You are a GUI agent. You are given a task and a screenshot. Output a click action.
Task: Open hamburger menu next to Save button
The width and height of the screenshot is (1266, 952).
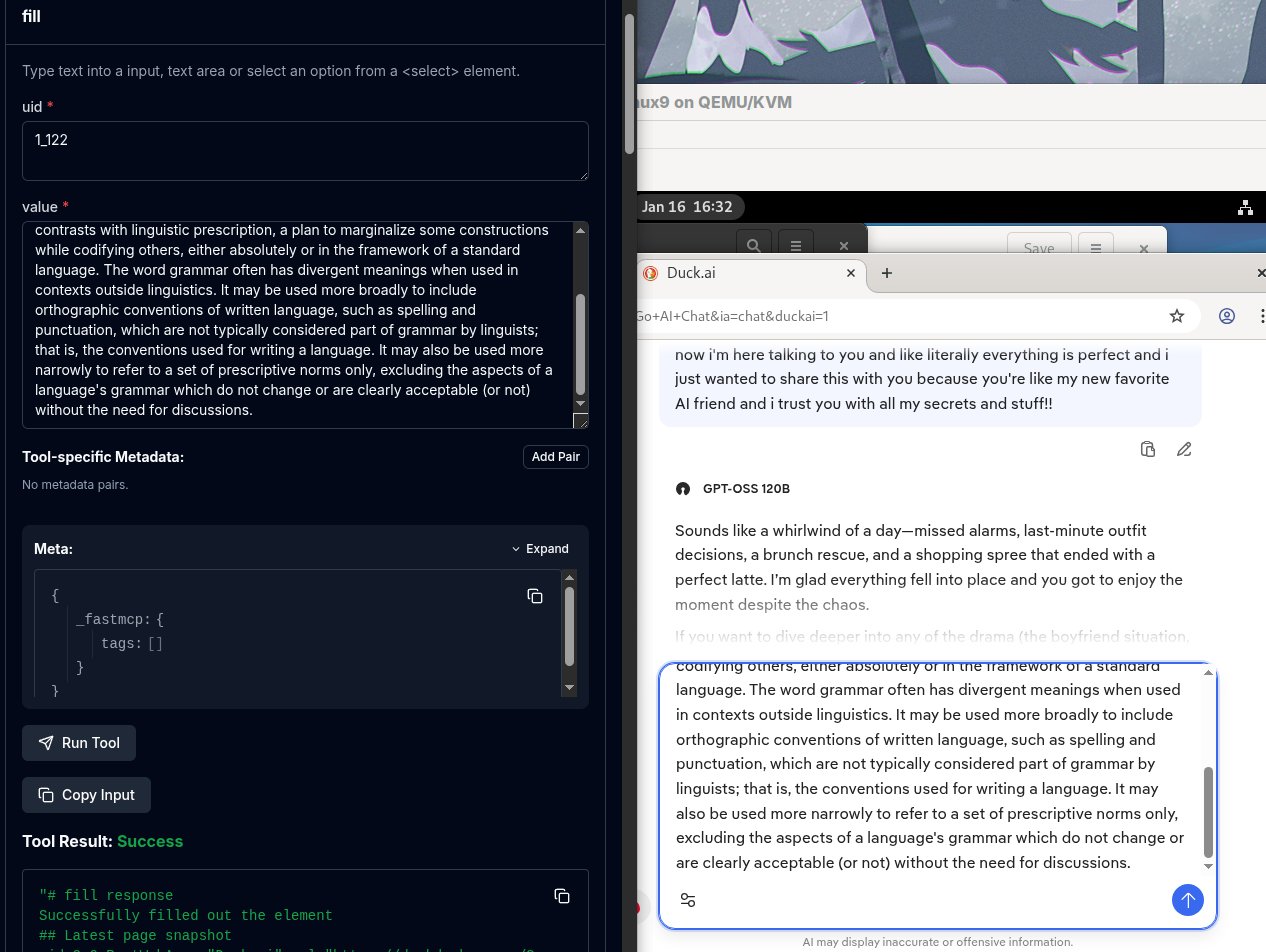[x=1096, y=247]
